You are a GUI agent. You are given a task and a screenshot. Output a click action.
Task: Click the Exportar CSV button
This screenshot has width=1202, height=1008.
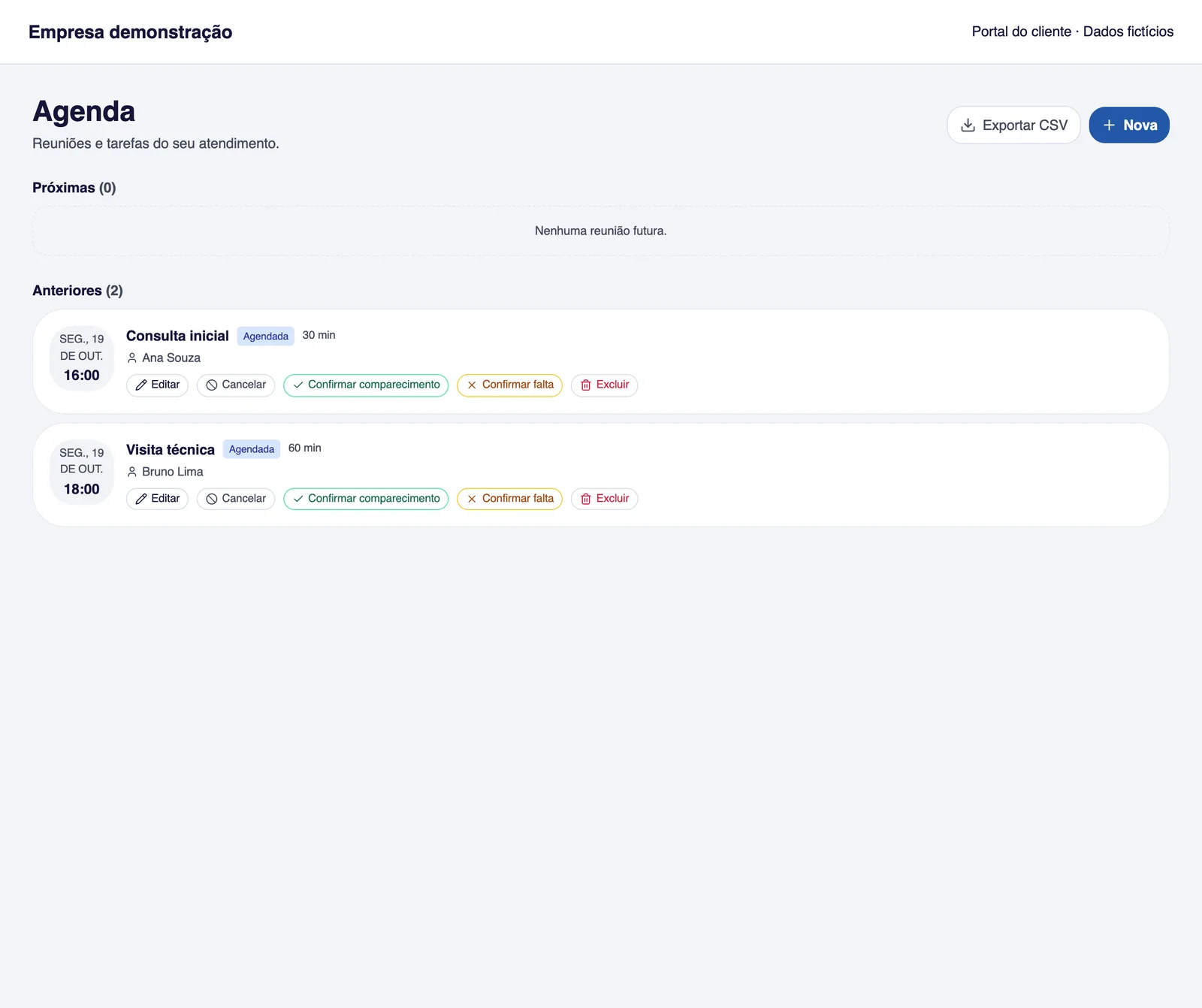[1013, 125]
